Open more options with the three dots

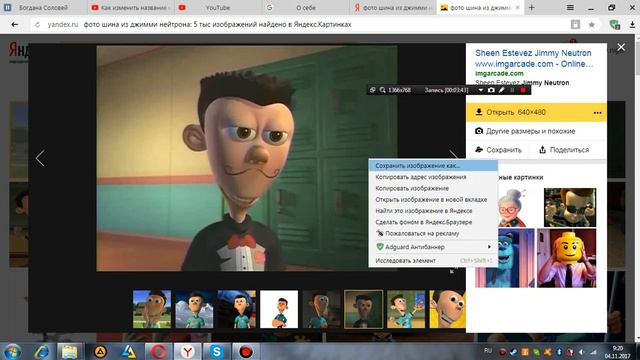598,113
